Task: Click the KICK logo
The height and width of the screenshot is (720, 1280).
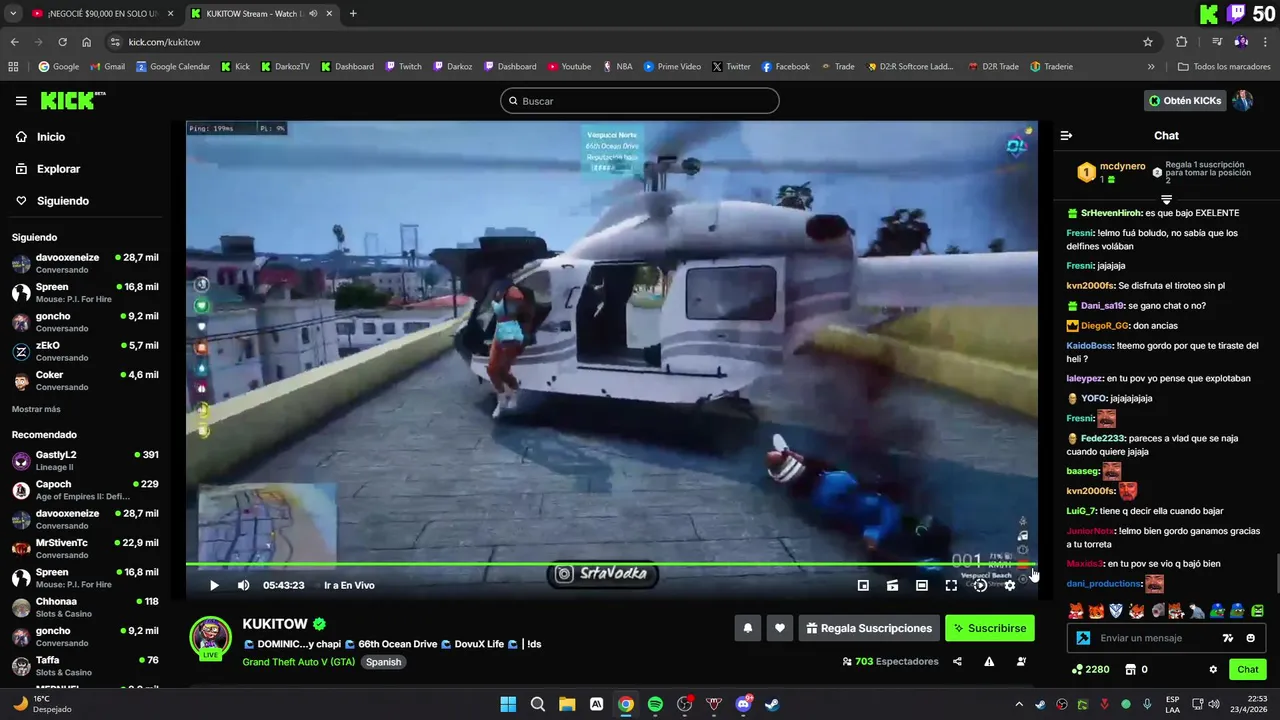Action: pyautogui.click(x=72, y=100)
